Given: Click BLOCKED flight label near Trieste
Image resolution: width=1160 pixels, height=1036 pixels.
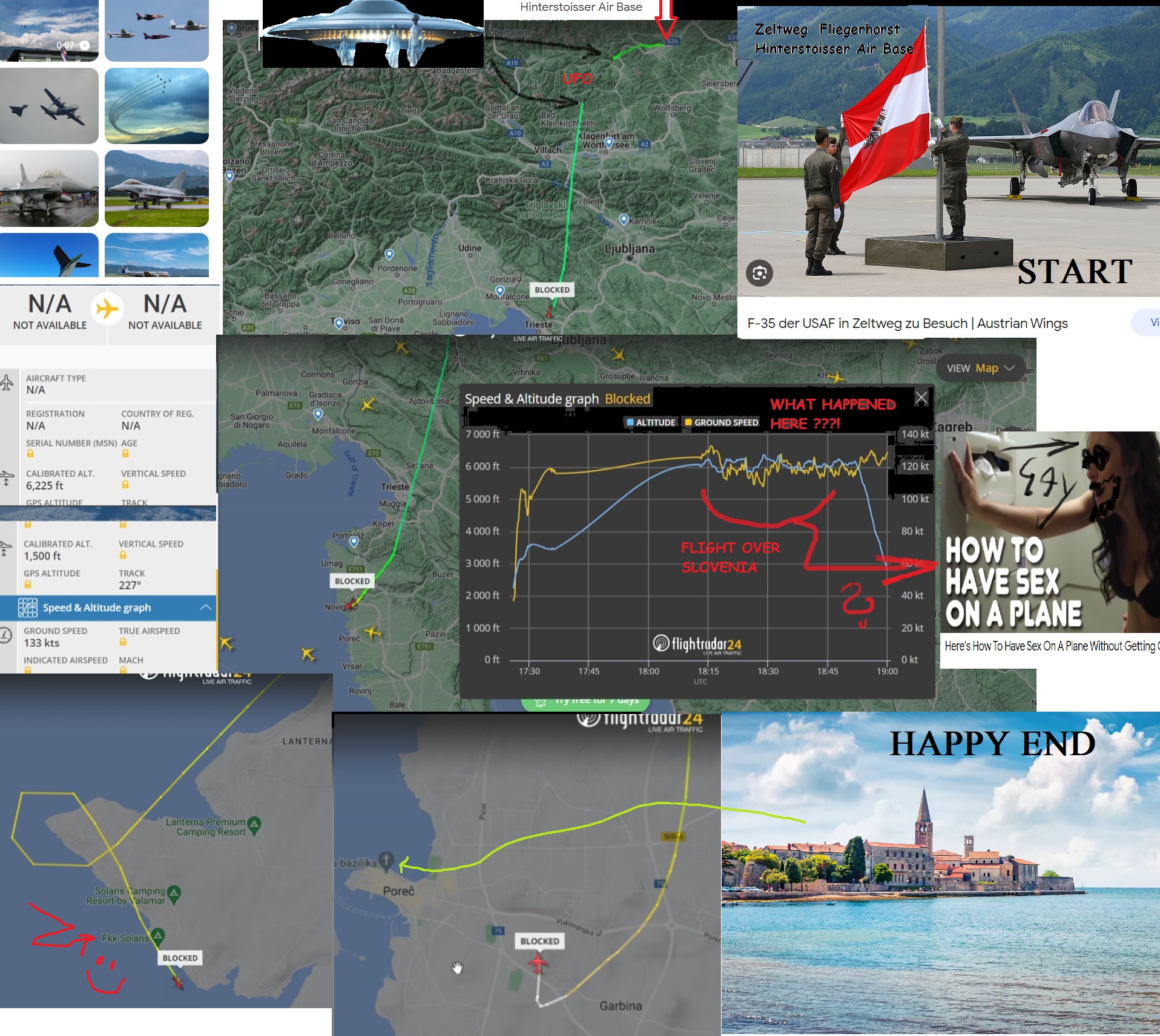Looking at the screenshot, I should click(552, 290).
